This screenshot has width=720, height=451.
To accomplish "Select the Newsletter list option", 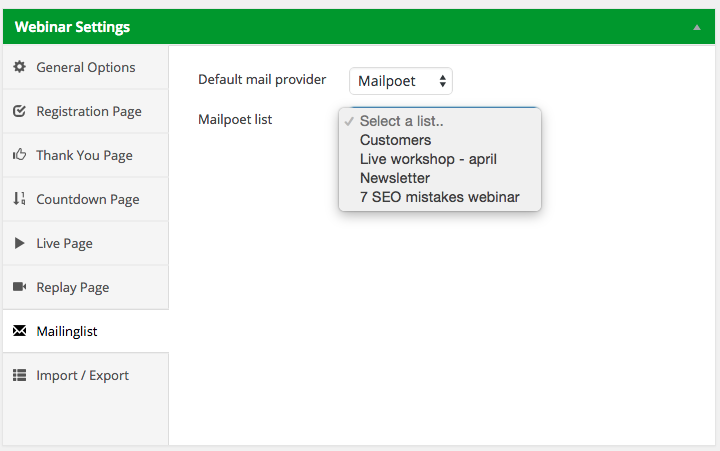I will (x=394, y=178).
